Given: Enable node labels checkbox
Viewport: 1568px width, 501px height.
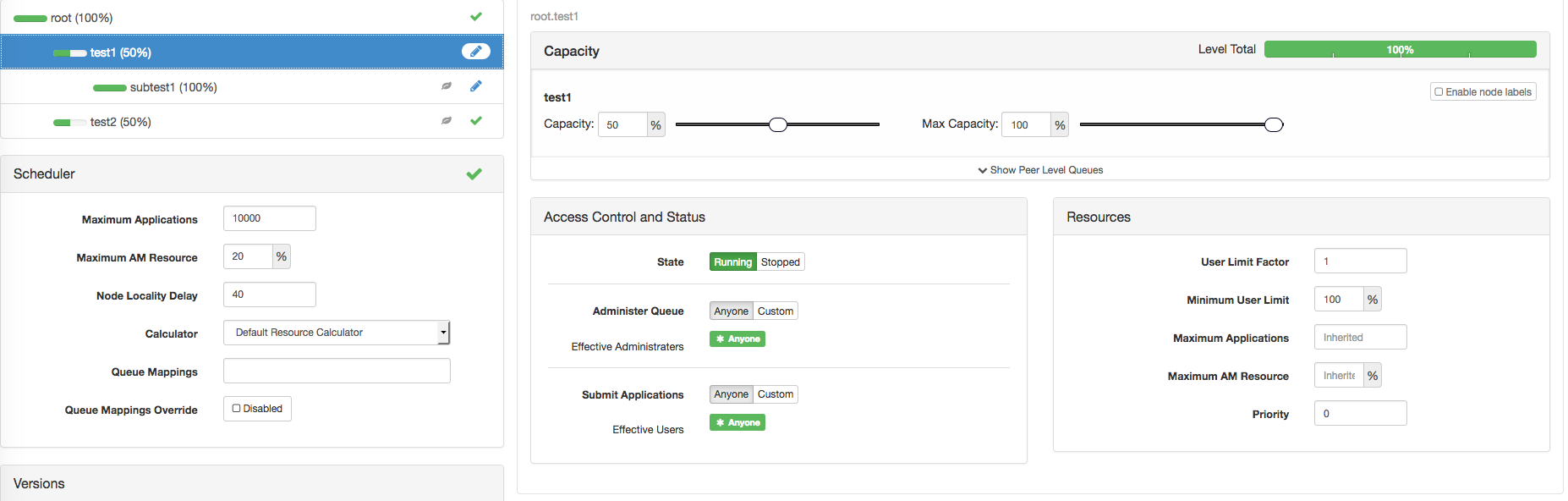Looking at the screenshot, I should 1439,91.
